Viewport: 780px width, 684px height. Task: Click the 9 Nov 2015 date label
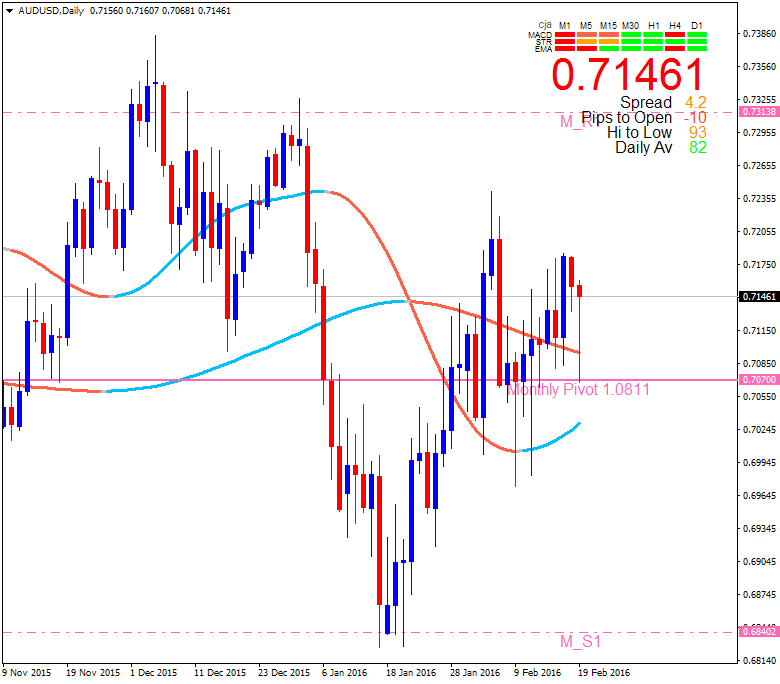tap(26, 673)
